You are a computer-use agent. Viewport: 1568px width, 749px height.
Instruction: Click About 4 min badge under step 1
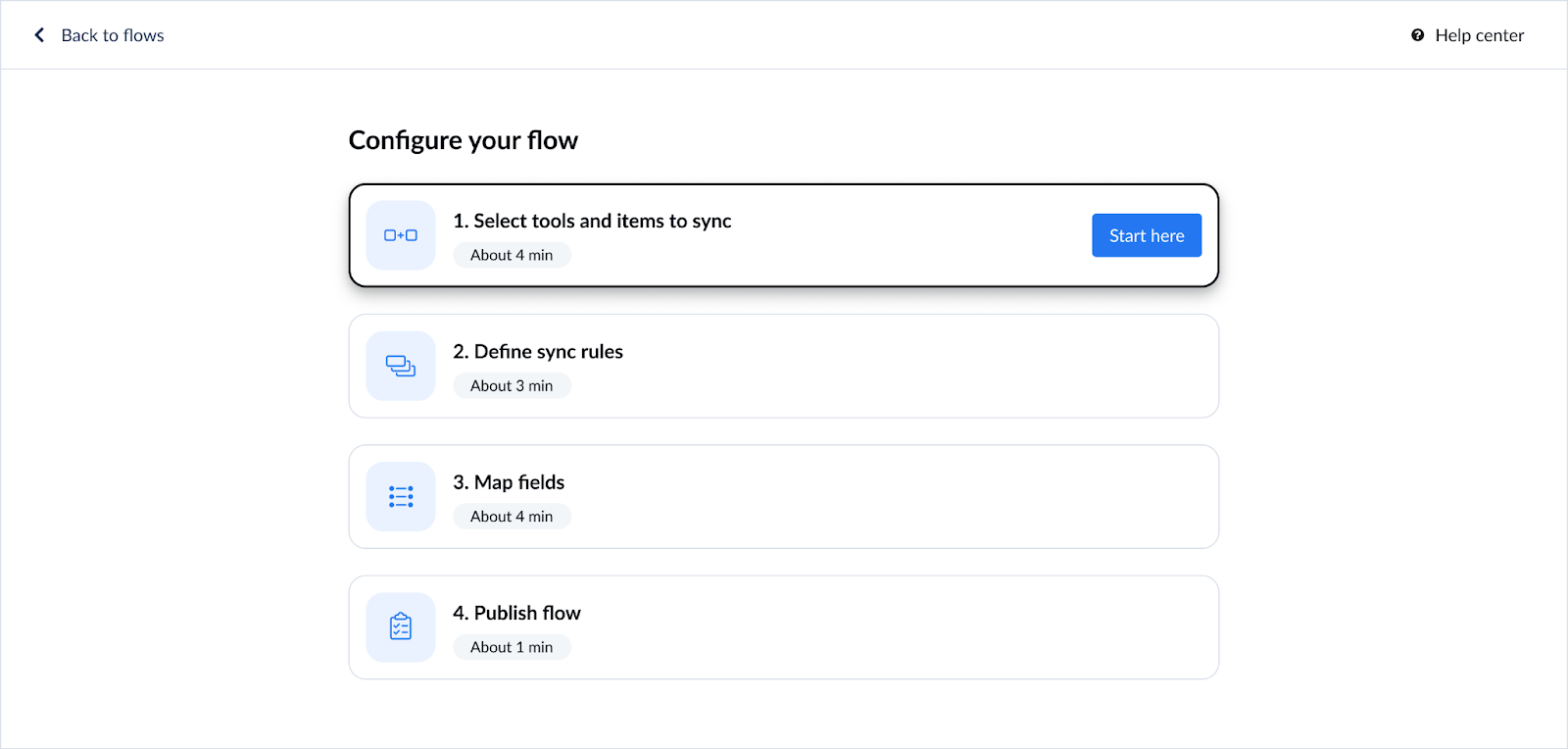(512, 255)
